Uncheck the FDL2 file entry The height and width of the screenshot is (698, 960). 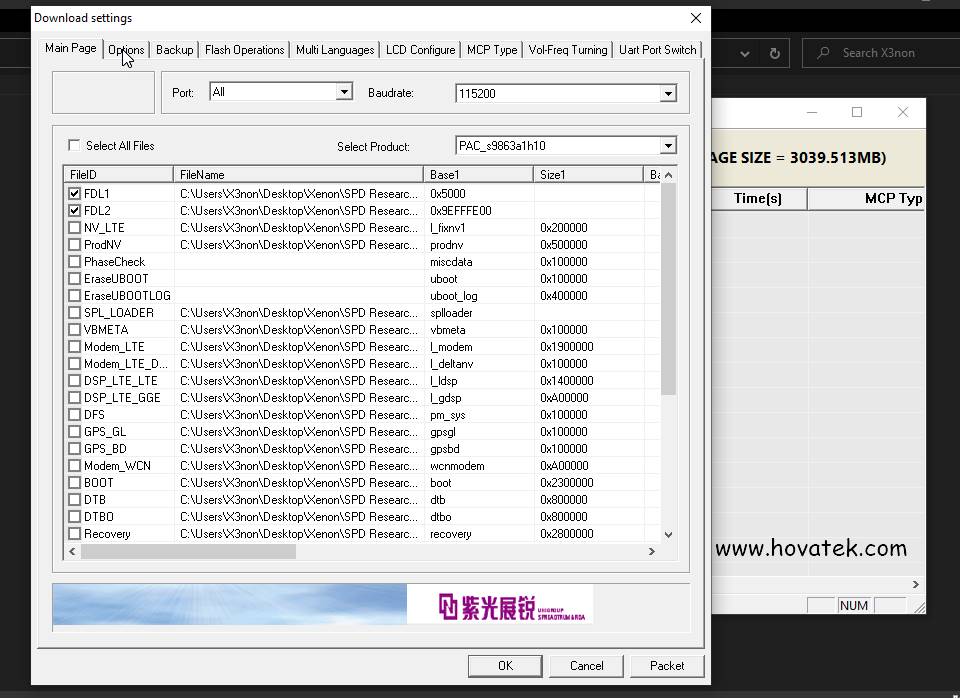74,210
